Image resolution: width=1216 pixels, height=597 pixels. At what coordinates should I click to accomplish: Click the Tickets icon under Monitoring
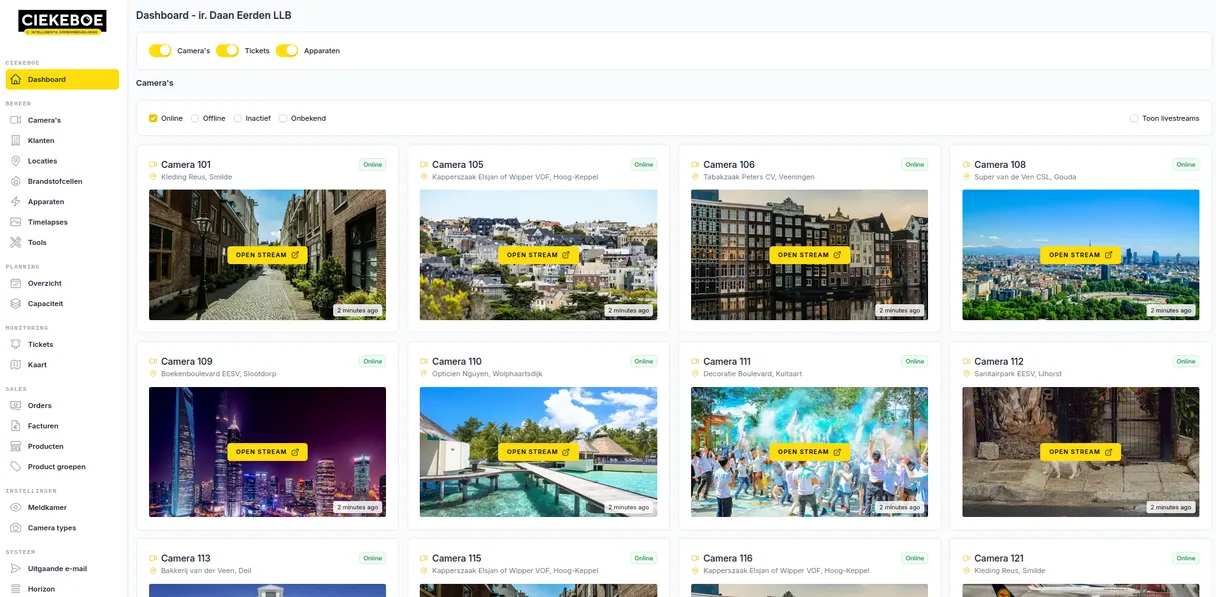point(16,344)
